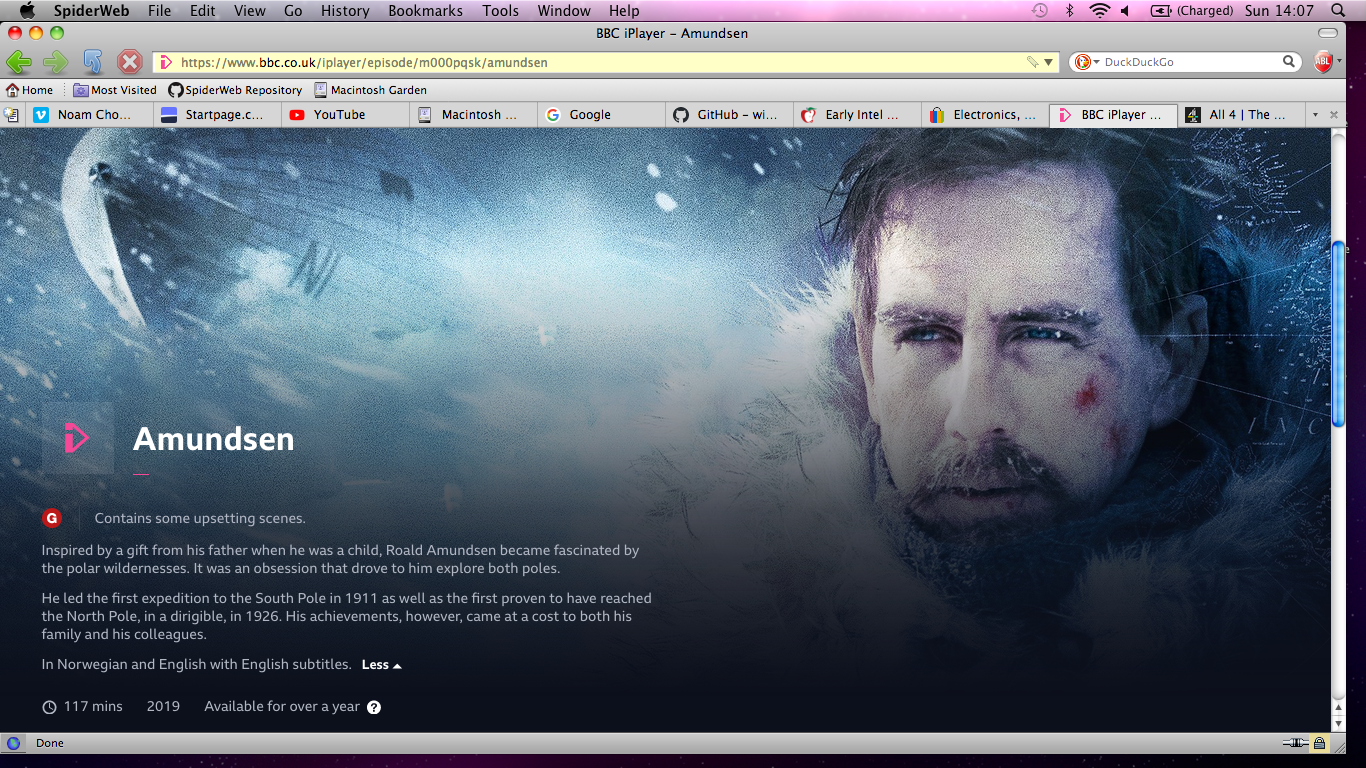Switch to the Electronics, … tab

tap(985, 115)
